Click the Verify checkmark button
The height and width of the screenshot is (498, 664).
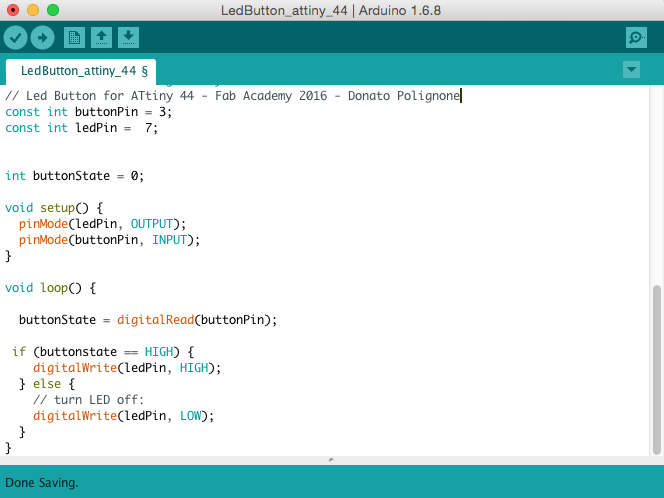click(x=16, y=38)
